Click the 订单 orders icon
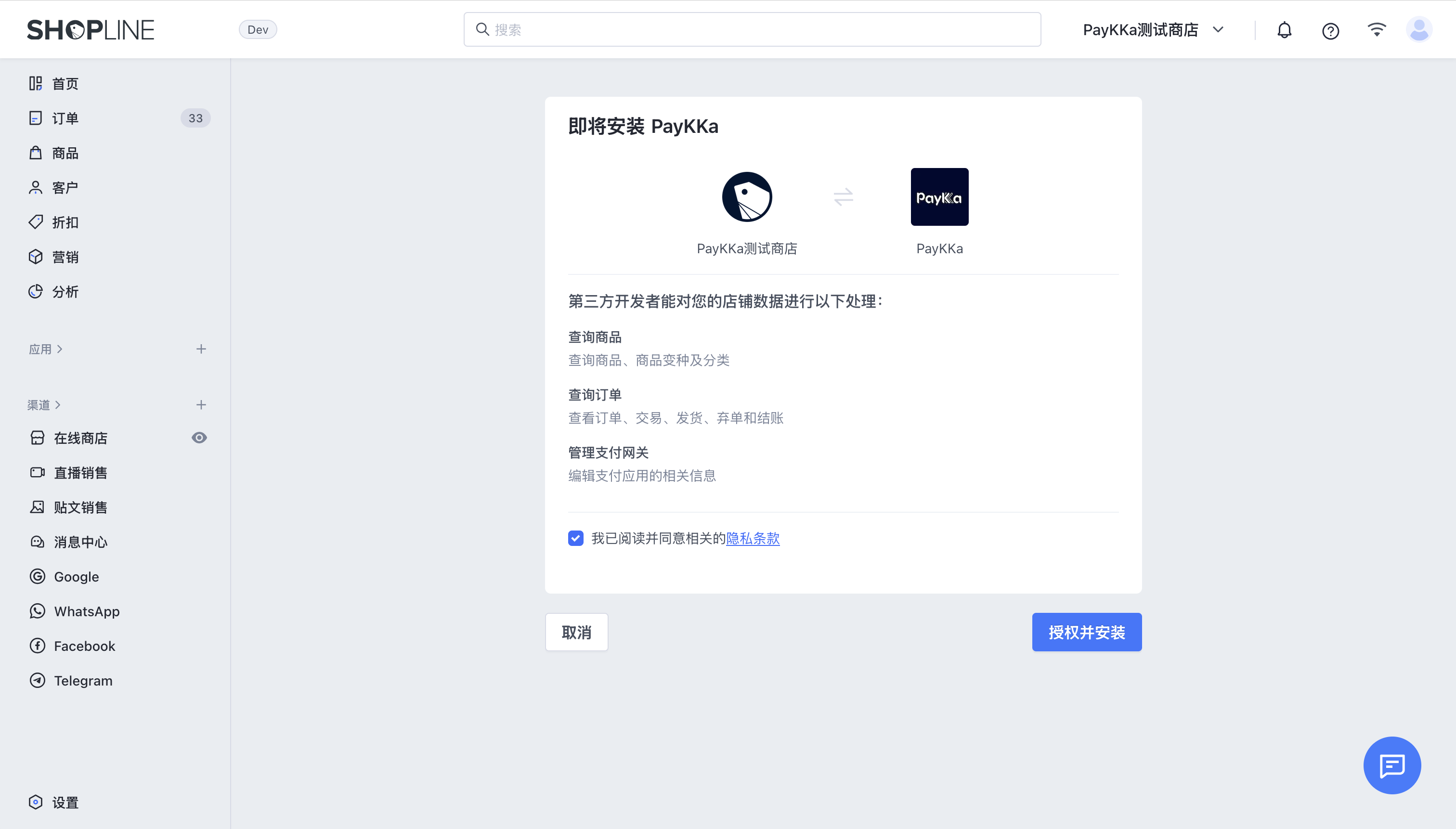Viewport: 1456px width, 829px height. 36,118
